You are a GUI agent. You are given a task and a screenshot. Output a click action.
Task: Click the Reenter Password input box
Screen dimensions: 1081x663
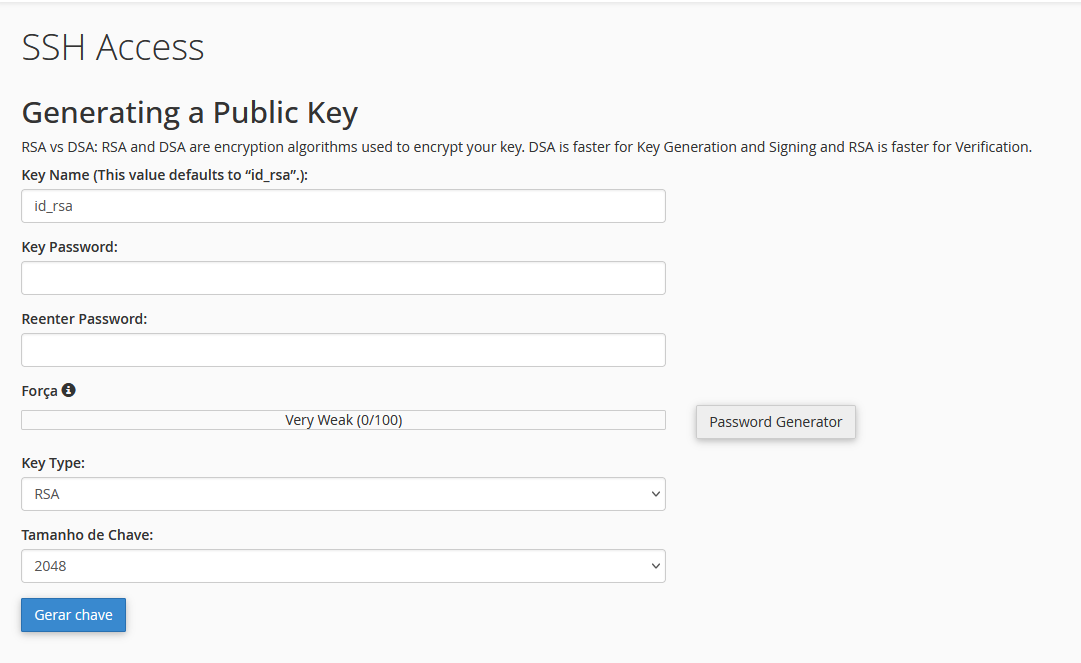pyautogui.click(x=343, y=350)
